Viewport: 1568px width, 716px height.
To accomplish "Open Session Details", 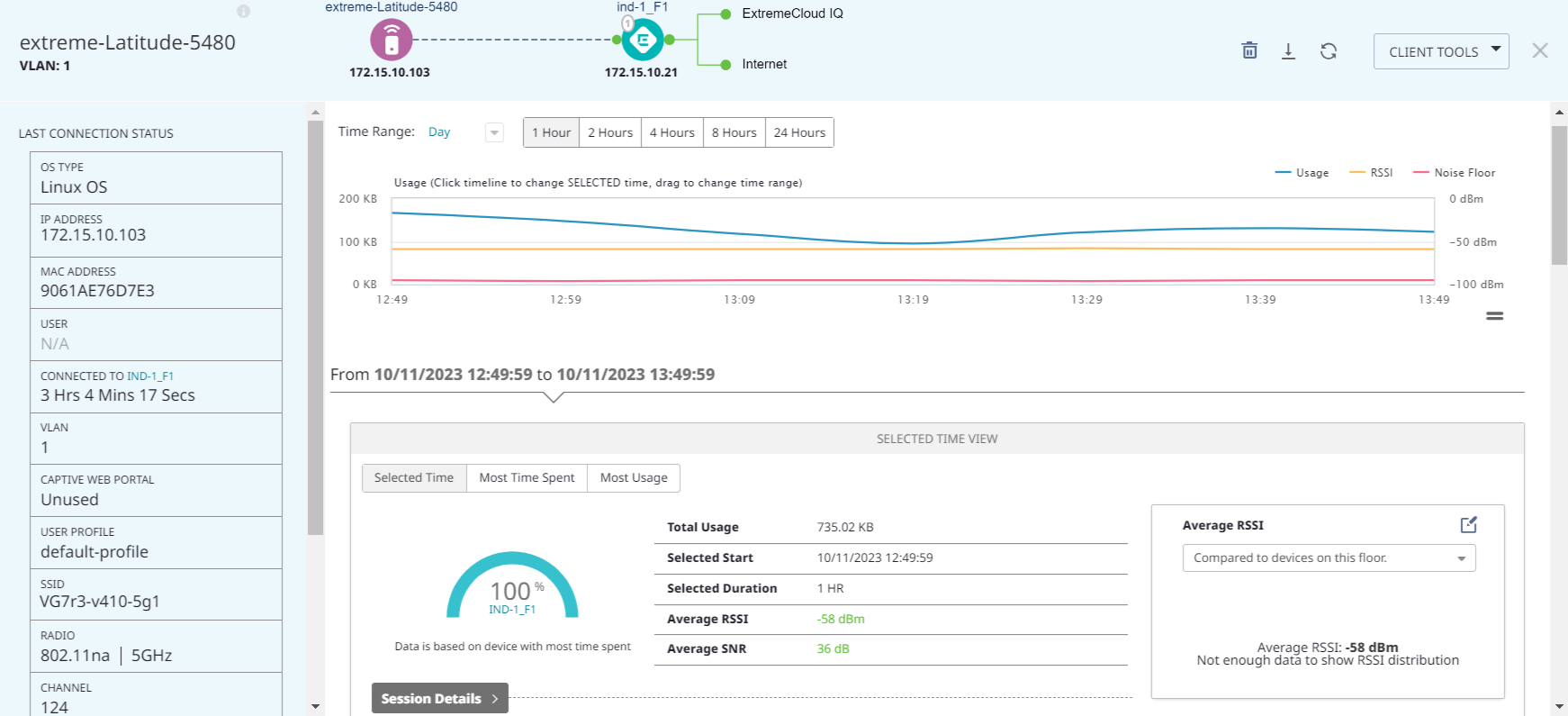I will coord(439,699).
